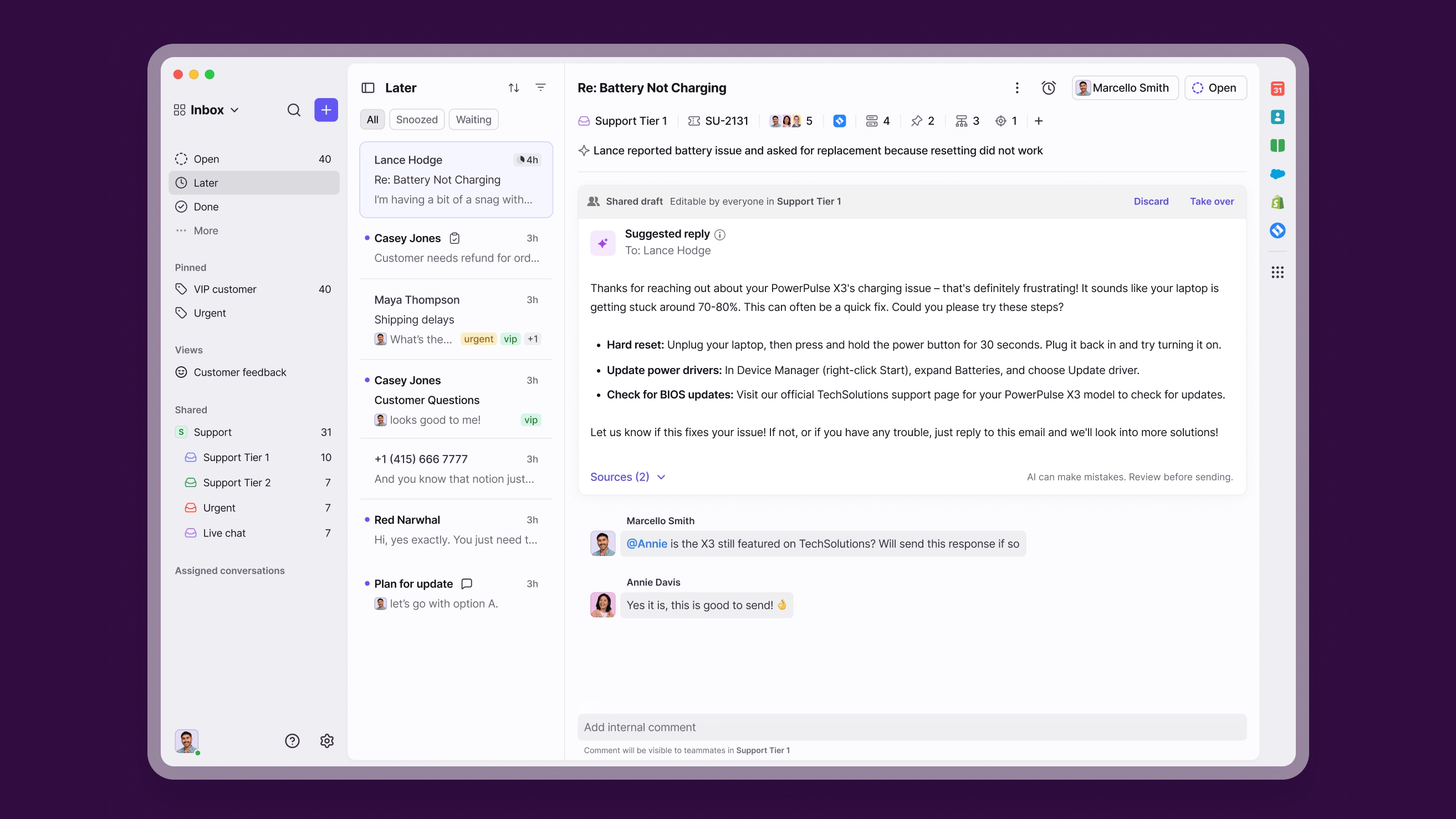Open the conversation overflow menu (three dots)
The width and height of the screenshot is (1456, 819).
(1017, 88)
